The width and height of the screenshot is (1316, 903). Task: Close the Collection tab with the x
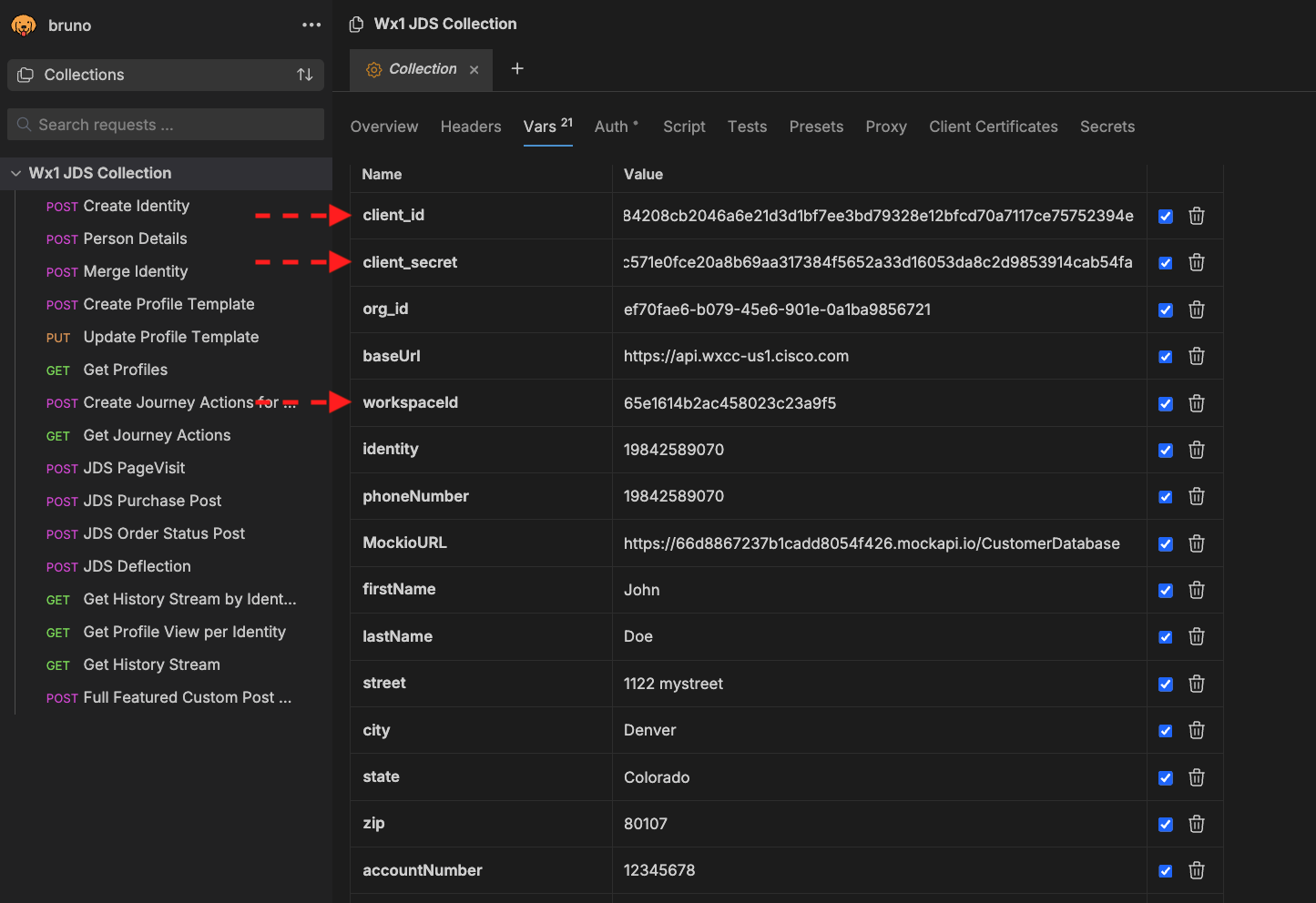pyautogui.click(x=474, y=70)
